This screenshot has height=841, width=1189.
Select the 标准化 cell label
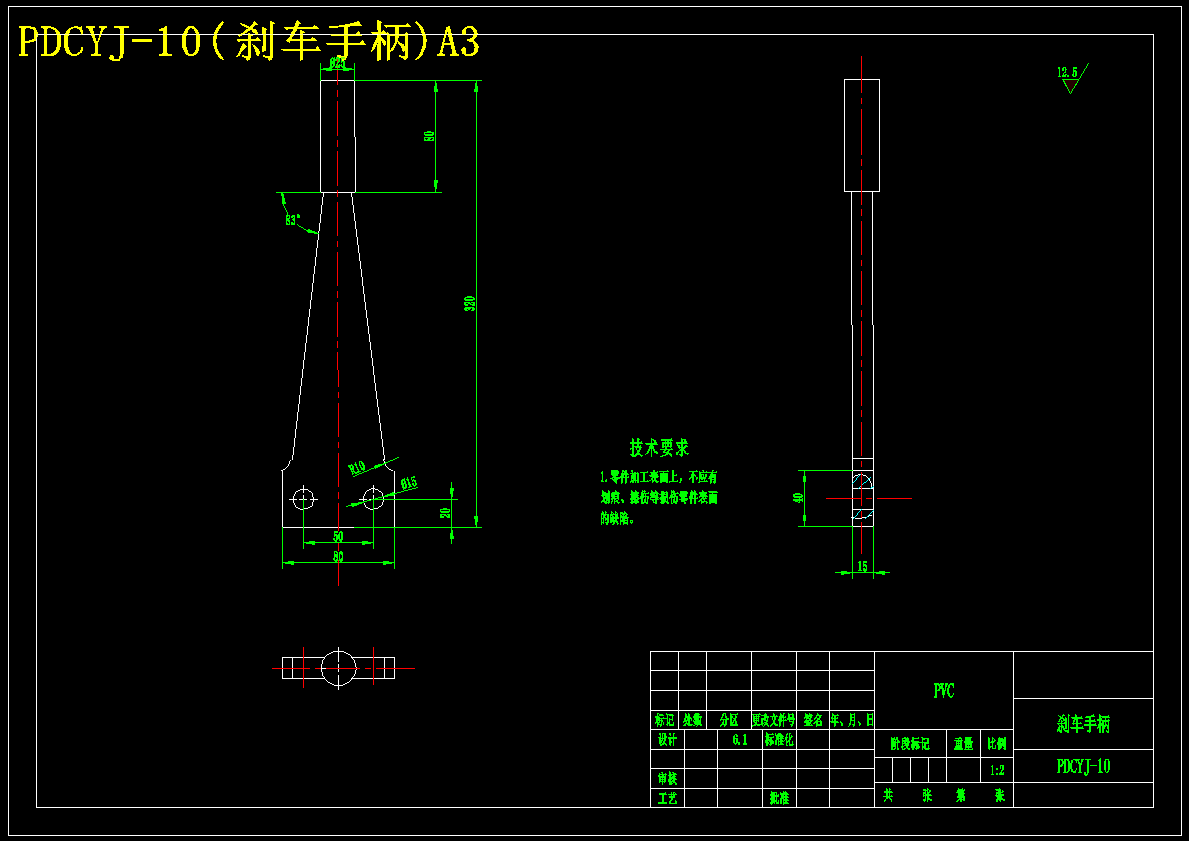(x=779, y=739)
